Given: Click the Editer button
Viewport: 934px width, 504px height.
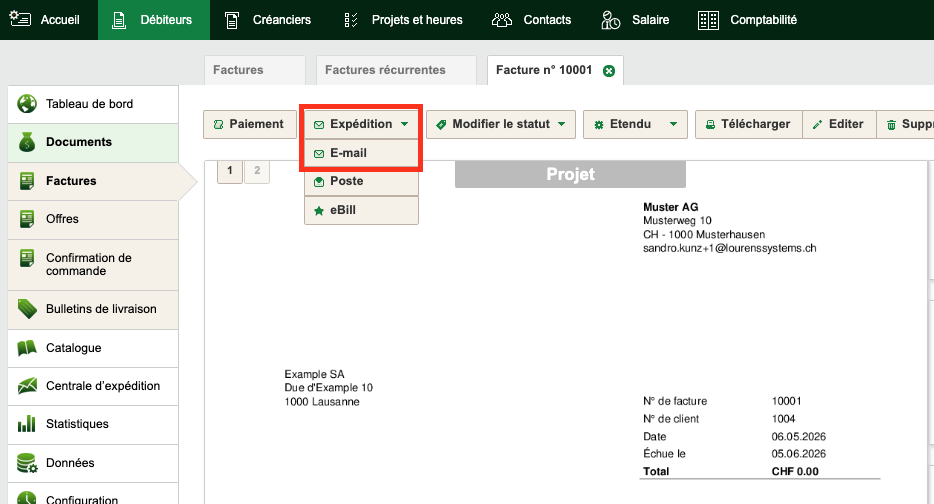Looking at the screenshot, I should pos(839,125).
